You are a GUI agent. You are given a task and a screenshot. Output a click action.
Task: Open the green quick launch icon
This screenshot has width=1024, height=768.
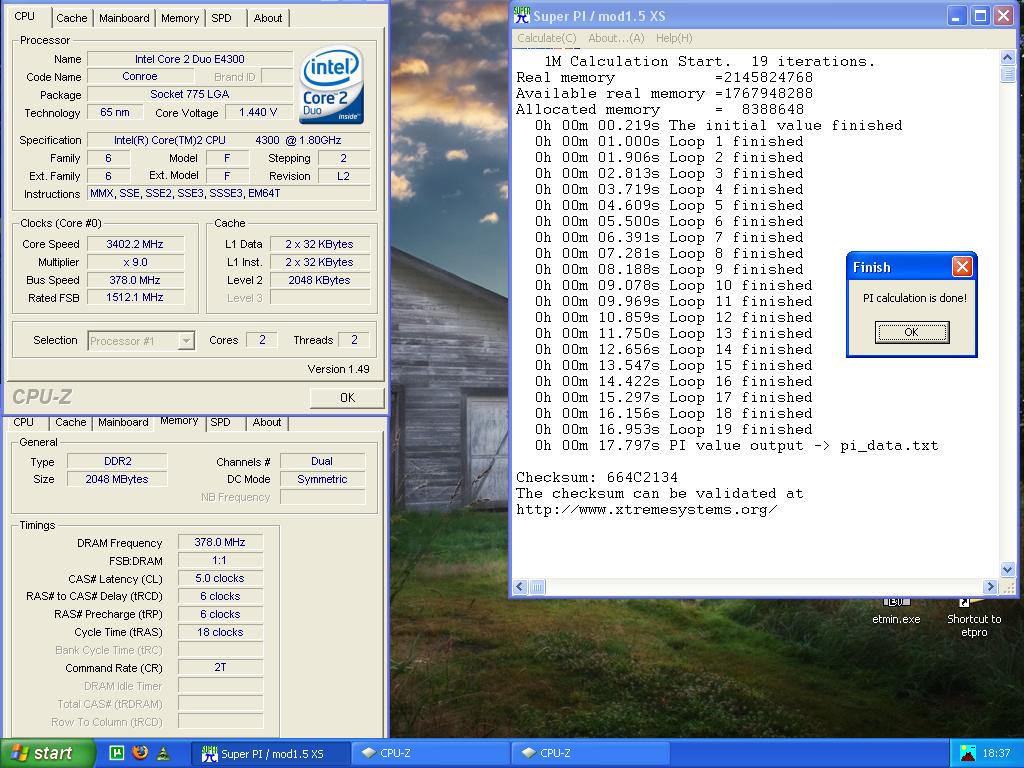(117, 753)
